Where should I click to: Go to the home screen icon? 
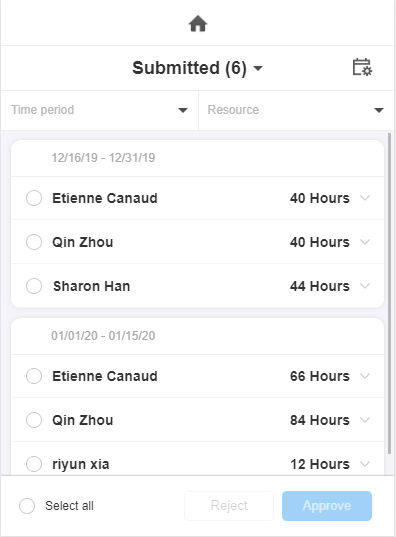click(198, 24)
